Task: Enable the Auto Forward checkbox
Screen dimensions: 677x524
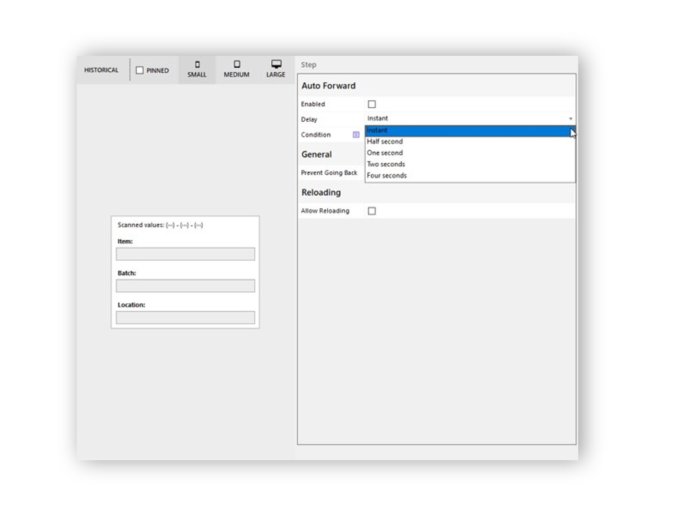Action: pos(372,104)
